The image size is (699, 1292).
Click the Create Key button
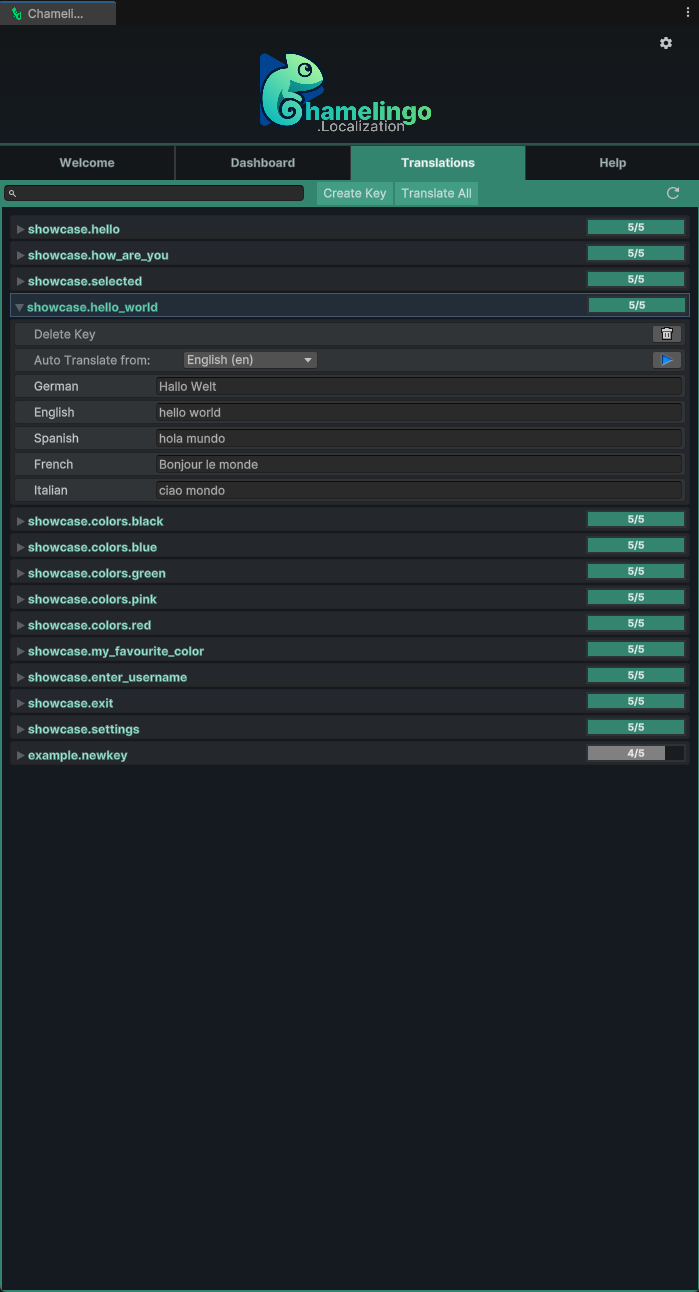[355, 193]
